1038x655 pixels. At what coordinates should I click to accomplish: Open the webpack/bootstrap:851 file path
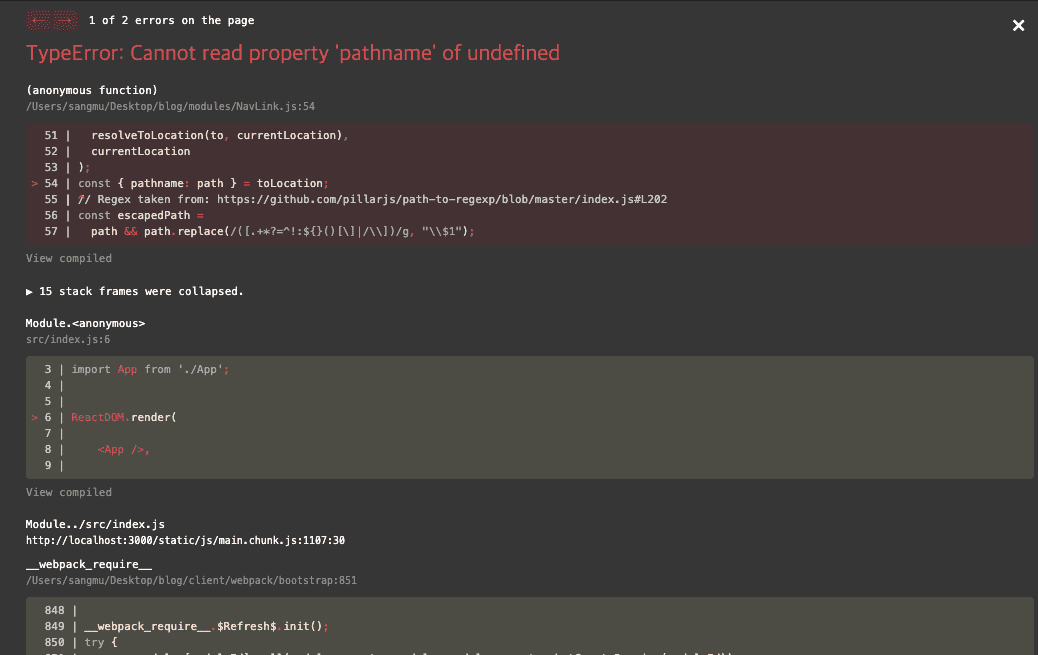click(x=191, y=580)
